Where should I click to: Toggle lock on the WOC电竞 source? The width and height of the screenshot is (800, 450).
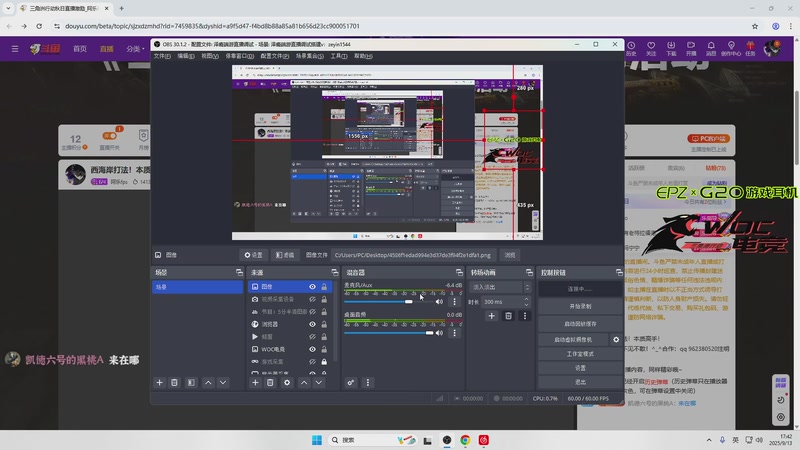pyautogui.click(x=324, y=349)
